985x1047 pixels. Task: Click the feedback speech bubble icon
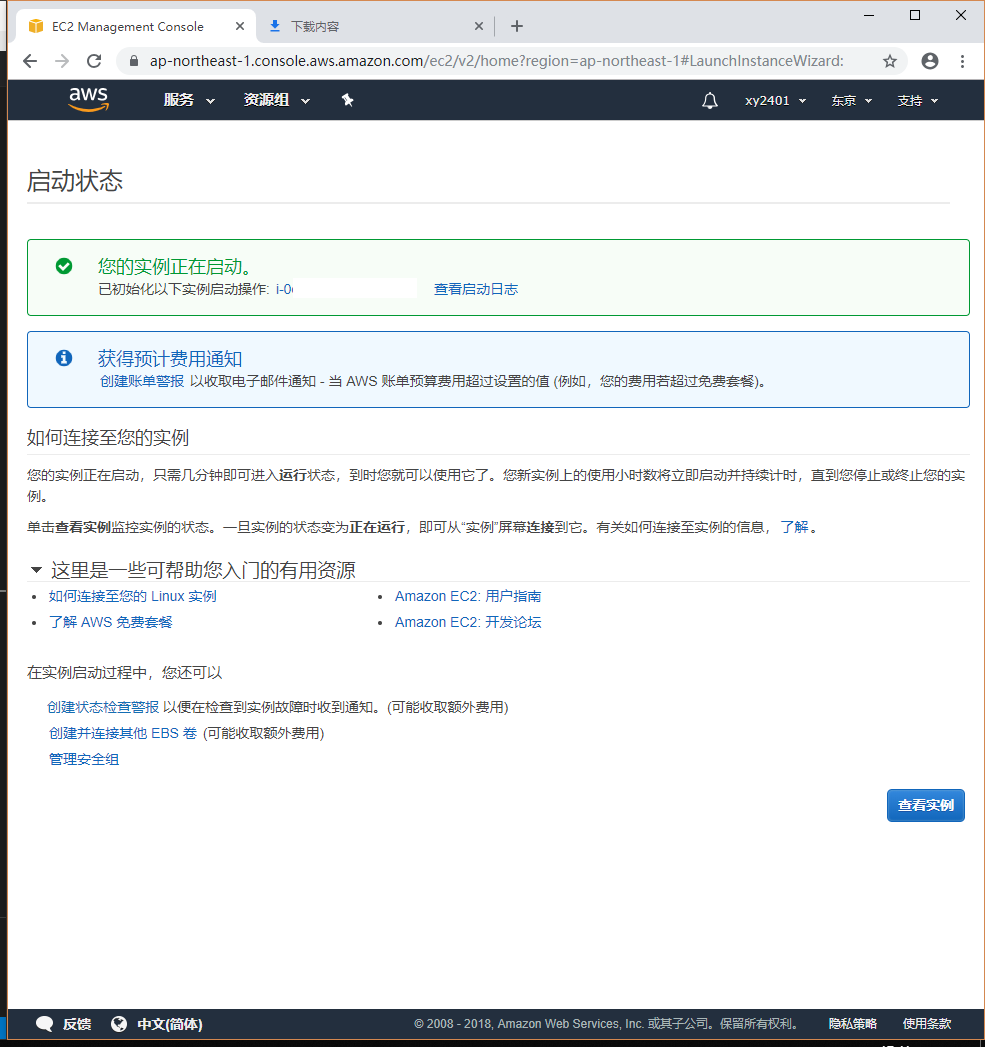click(x=45, y=1024)
